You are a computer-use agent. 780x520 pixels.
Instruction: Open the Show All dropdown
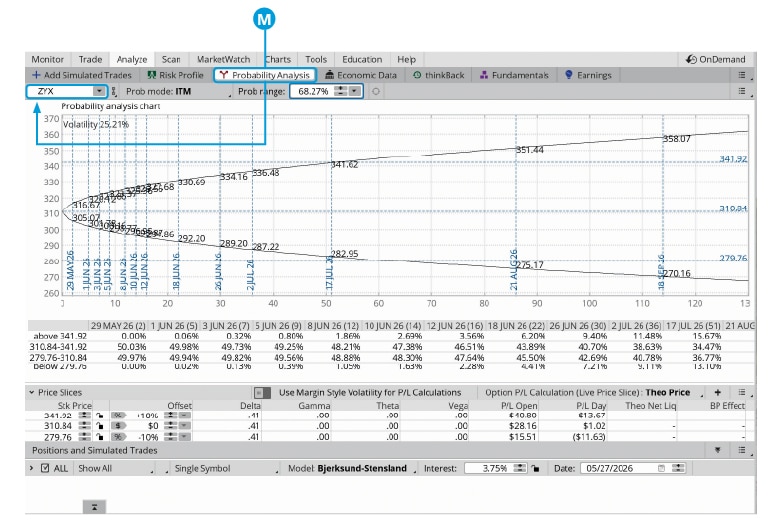pos(115,469)
